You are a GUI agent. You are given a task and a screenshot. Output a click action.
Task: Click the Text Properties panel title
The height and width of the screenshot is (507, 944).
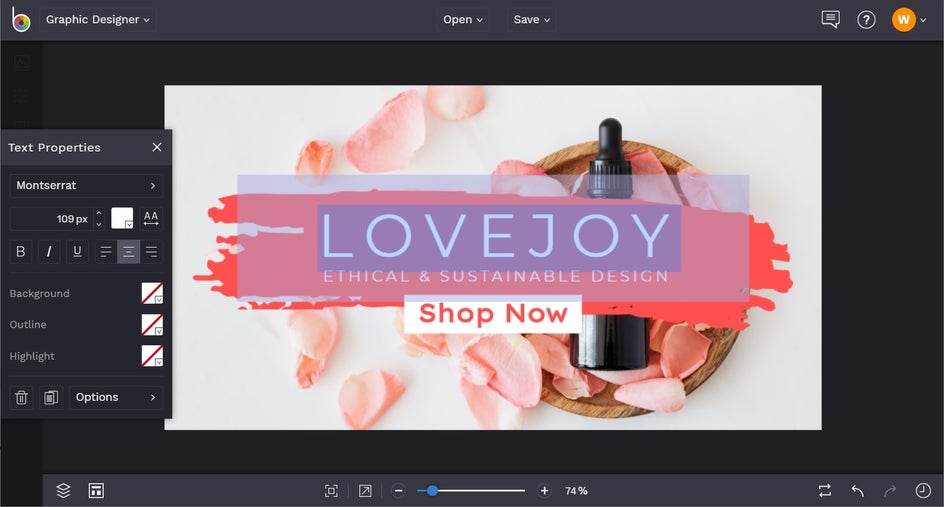point(54,148)
